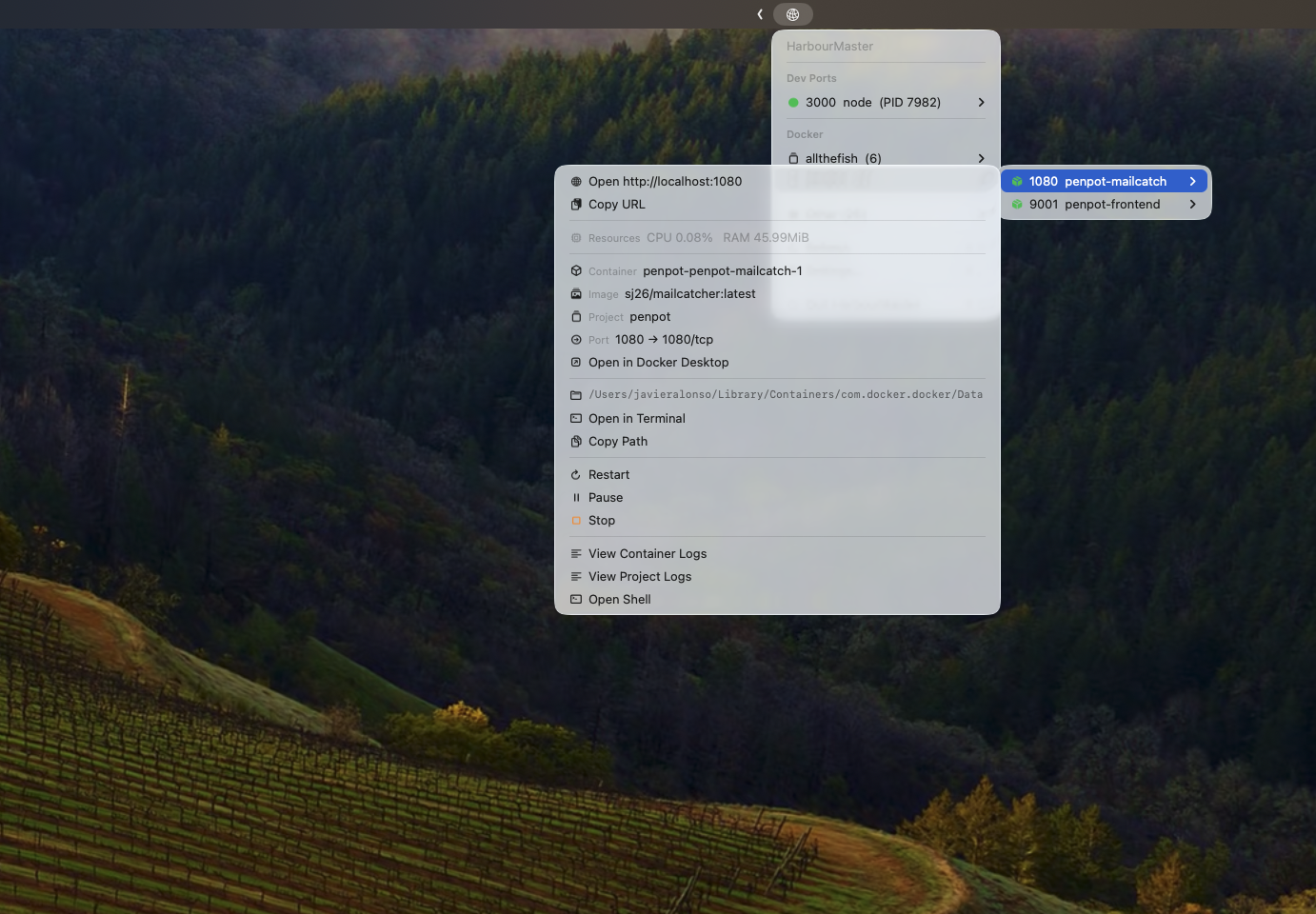Click the green cube icon for penpot-frontend
The image size is (1316, 914).
click(1017, 204)
